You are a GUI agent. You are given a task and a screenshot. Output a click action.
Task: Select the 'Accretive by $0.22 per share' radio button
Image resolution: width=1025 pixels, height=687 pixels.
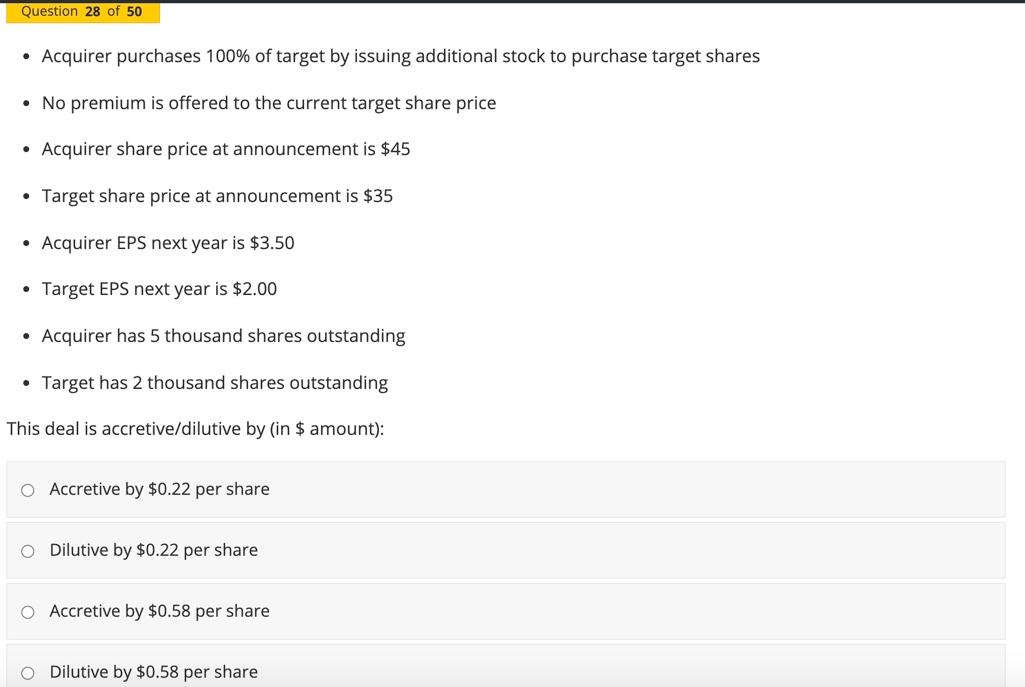tap(28, 490)
